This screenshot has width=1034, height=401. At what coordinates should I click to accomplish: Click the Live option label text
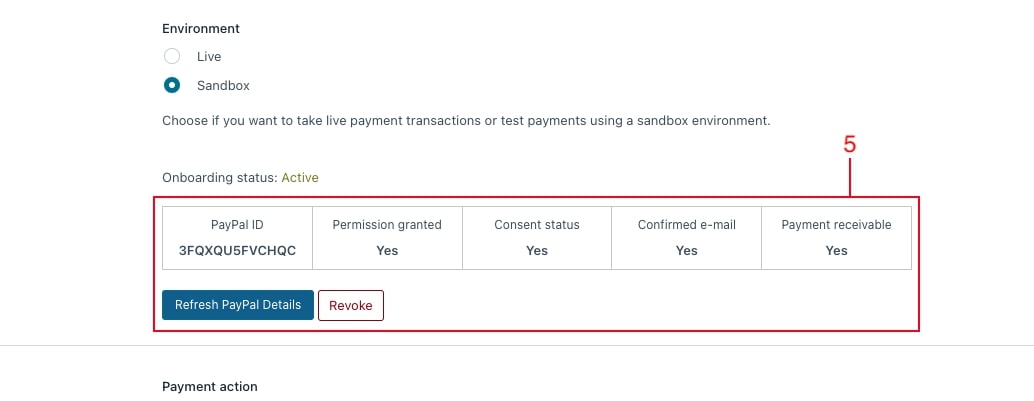pos(209,57)
